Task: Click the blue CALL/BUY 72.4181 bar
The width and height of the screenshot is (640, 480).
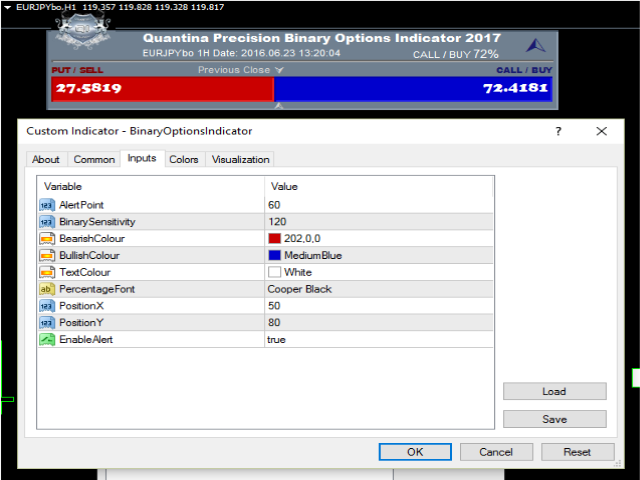Action: click(413, 89)
